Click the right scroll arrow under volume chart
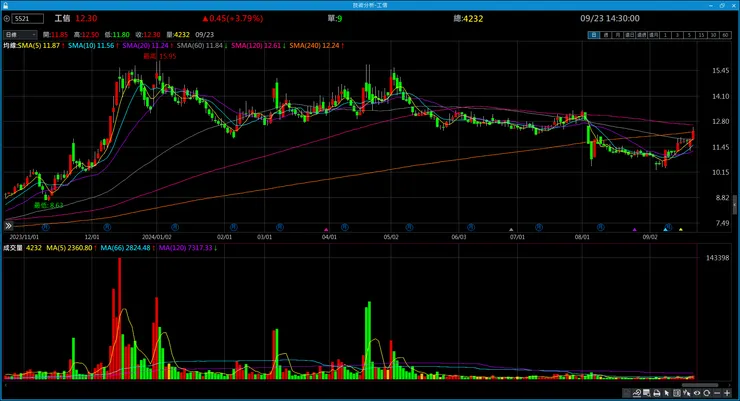This screenshot has height=401, width=740. coord(728,385)
